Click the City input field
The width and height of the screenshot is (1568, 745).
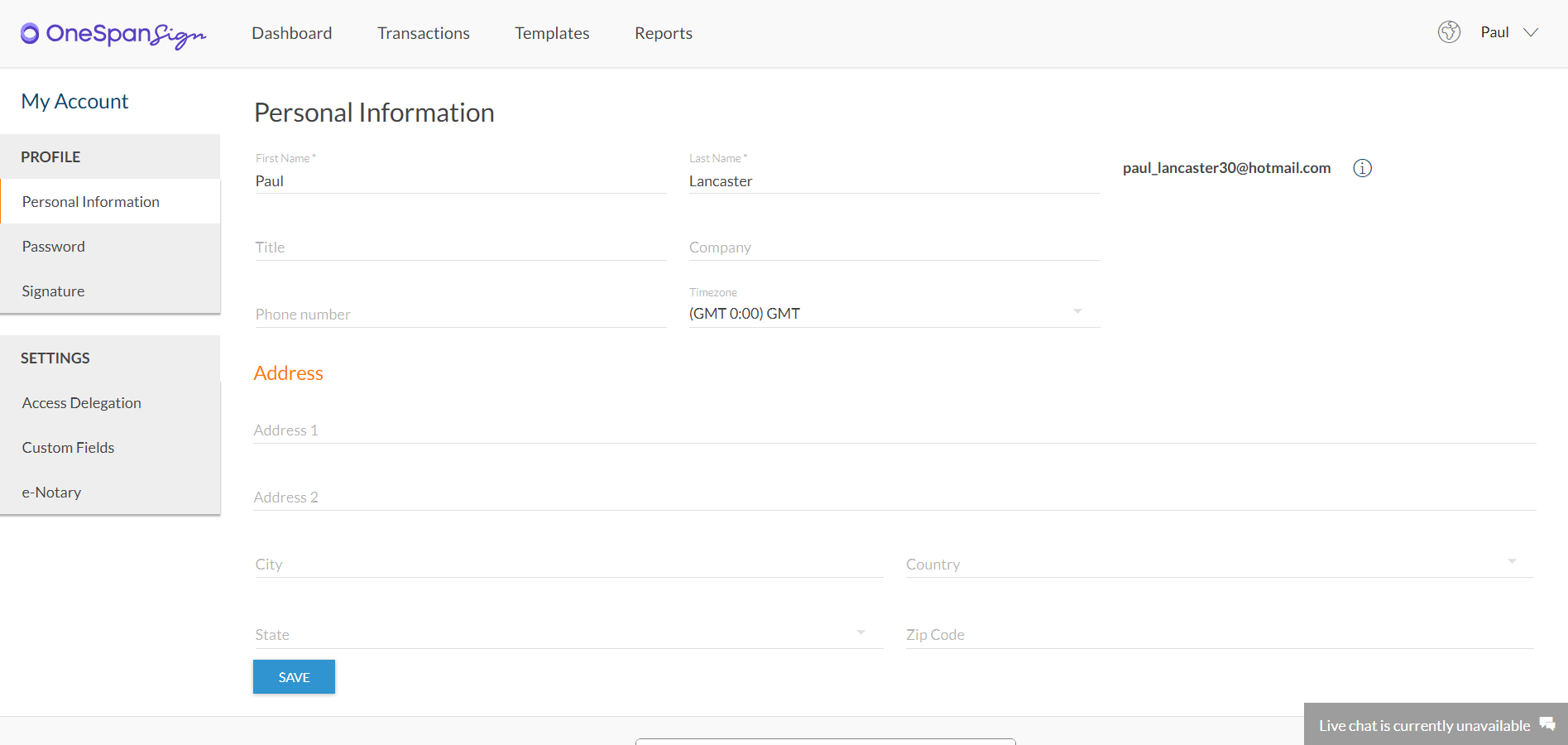tap(568, 564)
